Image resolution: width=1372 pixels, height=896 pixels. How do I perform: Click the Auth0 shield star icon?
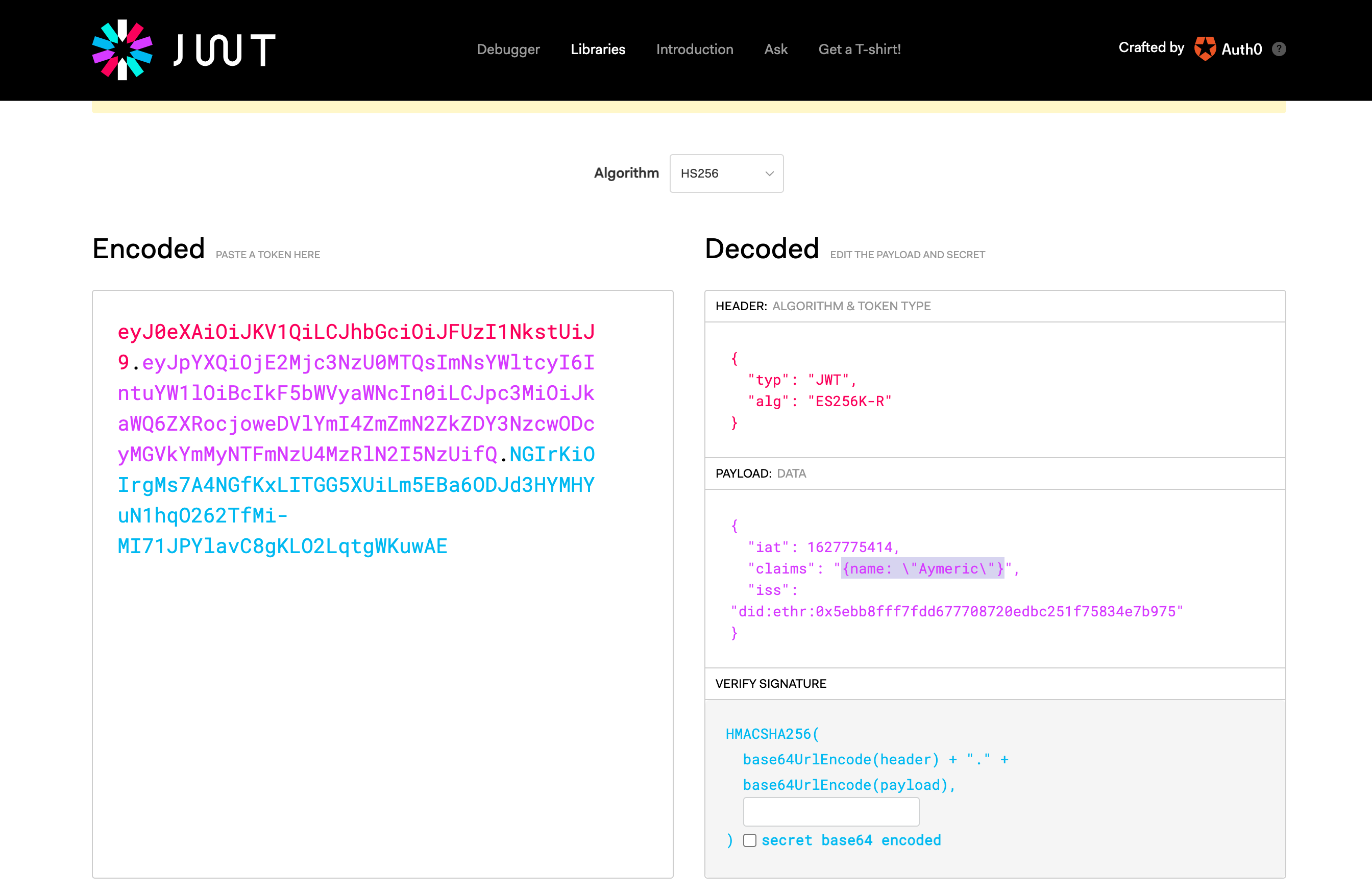tap(1205, 49)
